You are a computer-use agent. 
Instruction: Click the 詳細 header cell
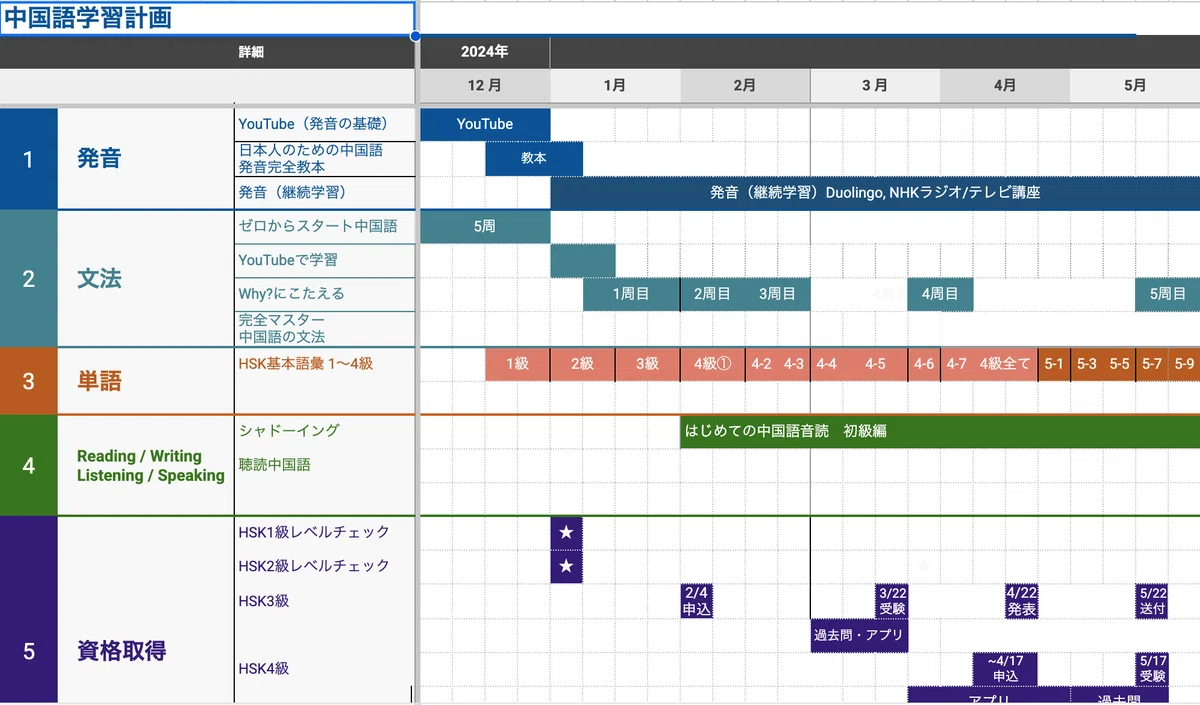coord(251,52)
